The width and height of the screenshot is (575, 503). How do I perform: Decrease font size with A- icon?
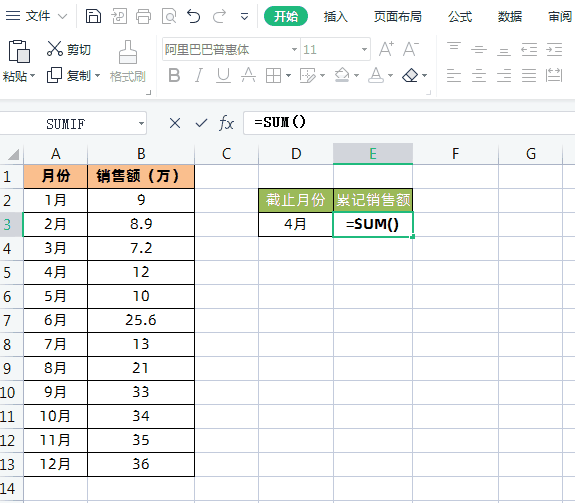(410, 49)
